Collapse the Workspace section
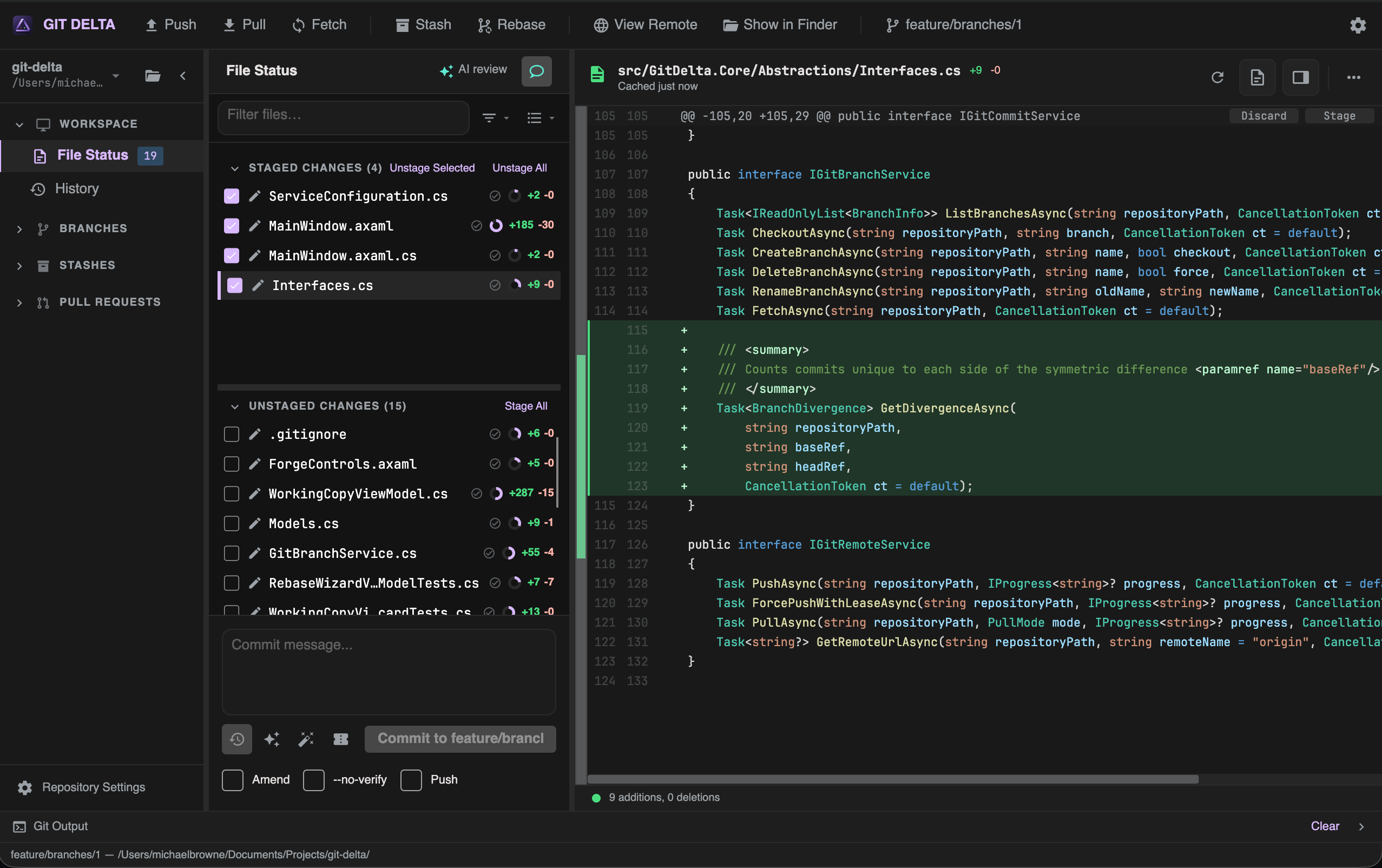Viewport: 1382px width, 868px height. click(19, 124)
